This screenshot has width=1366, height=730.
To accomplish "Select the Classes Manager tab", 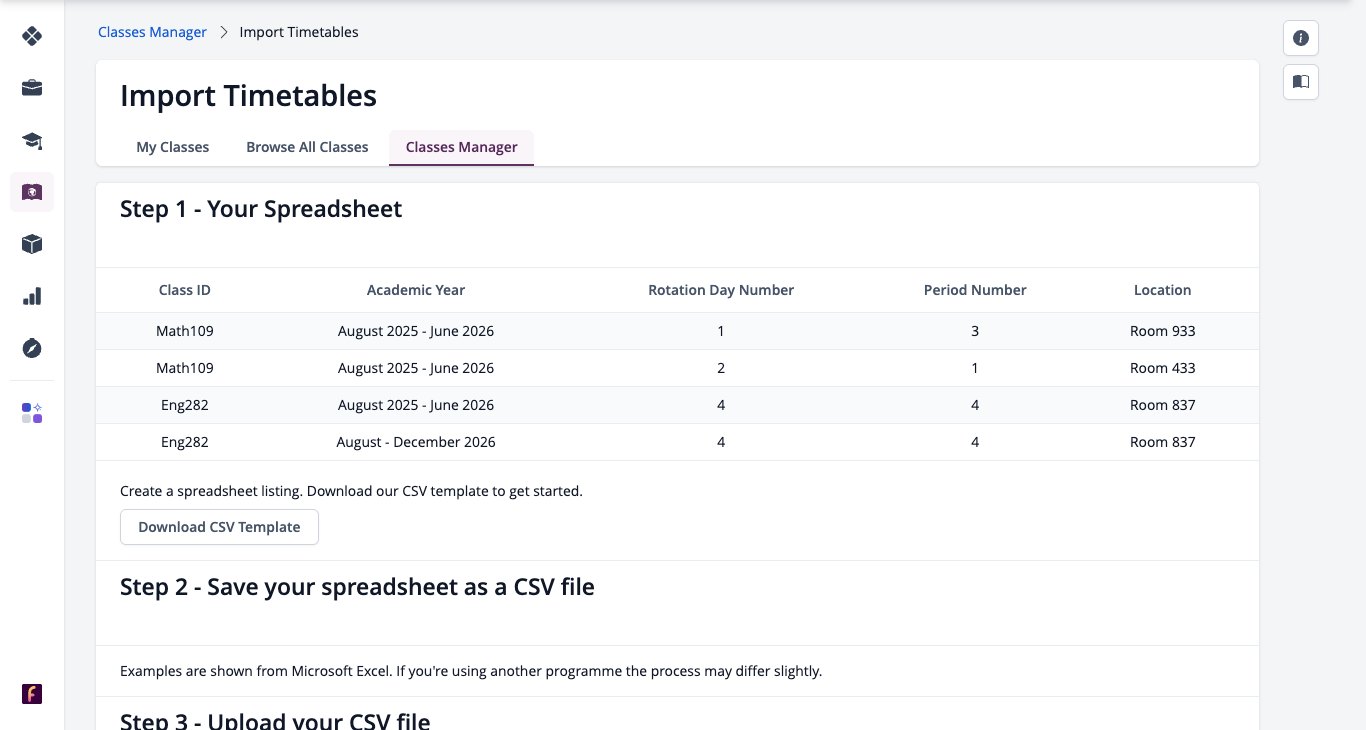I will pos(461,147).
